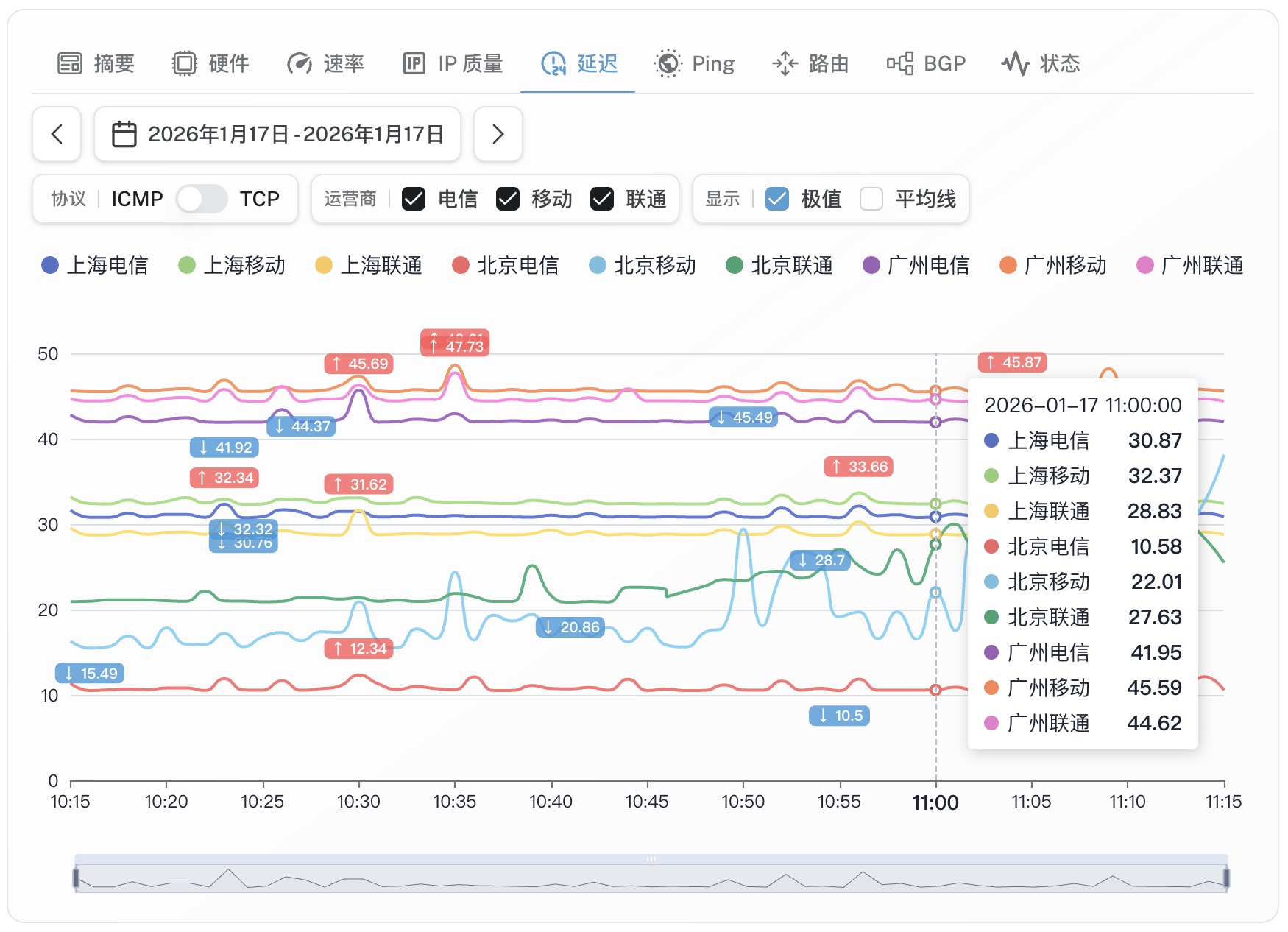Click the 上海电信 legend color dot
This screenshot has width=1288, height=932.
click(50, 265)
